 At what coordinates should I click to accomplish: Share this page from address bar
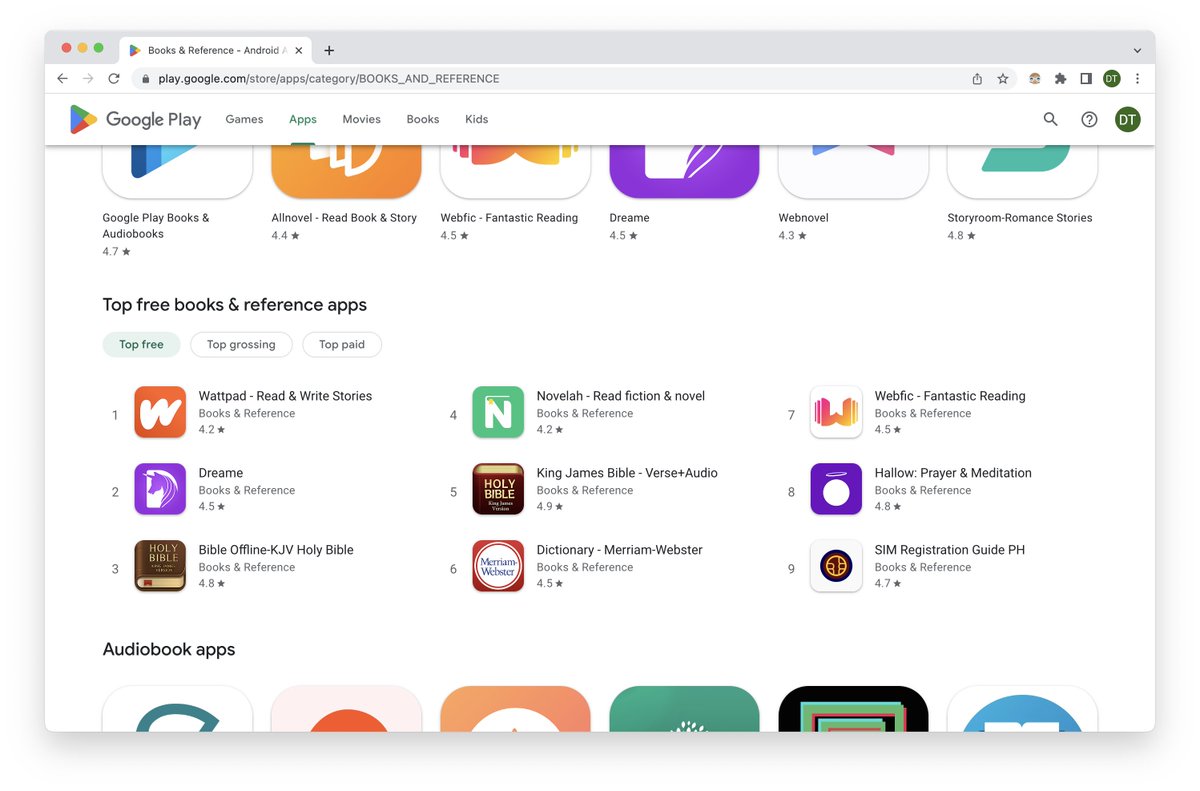(x=977, y=78)
